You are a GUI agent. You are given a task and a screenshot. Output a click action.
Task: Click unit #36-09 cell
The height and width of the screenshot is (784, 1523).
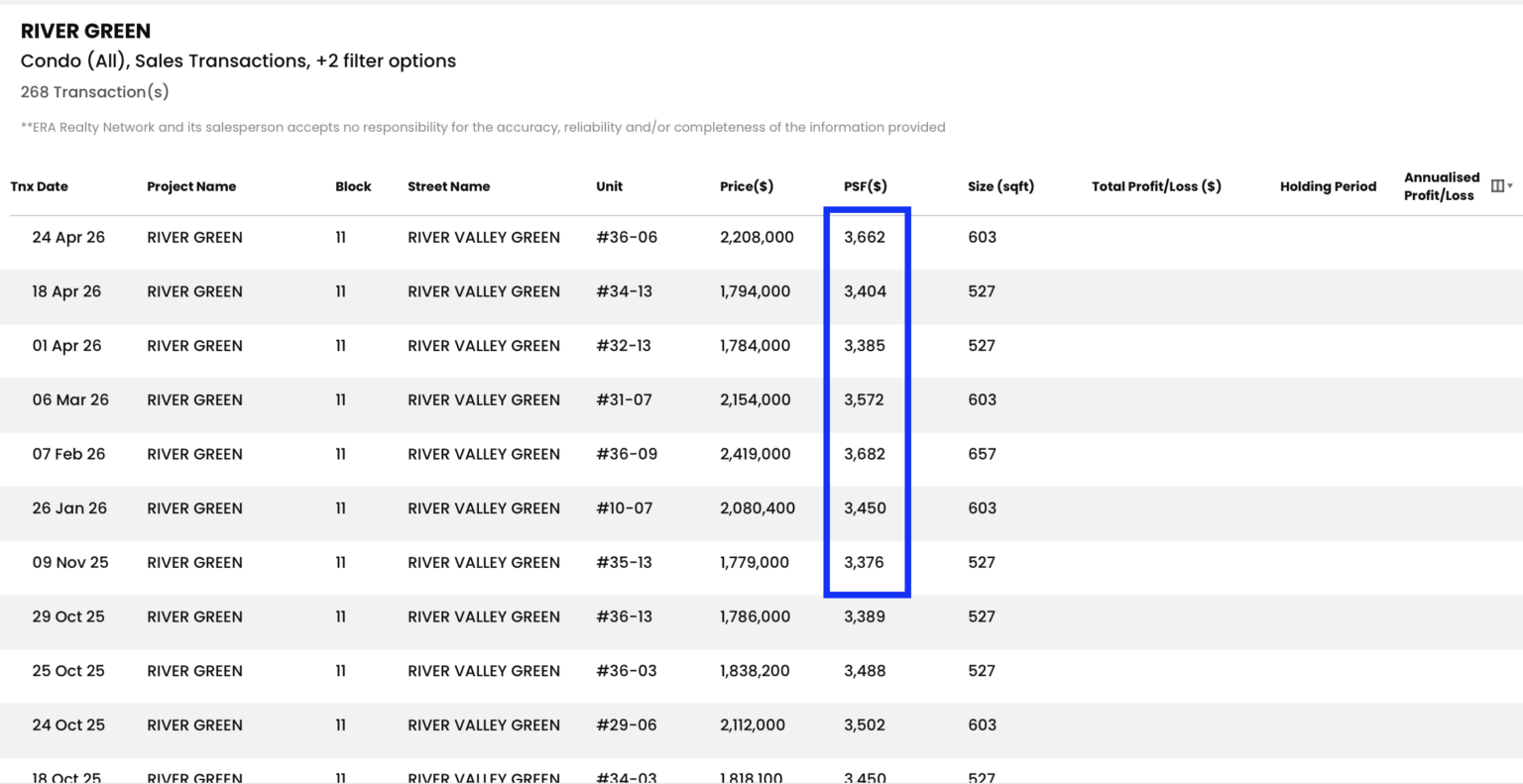(x=627, y=454)
